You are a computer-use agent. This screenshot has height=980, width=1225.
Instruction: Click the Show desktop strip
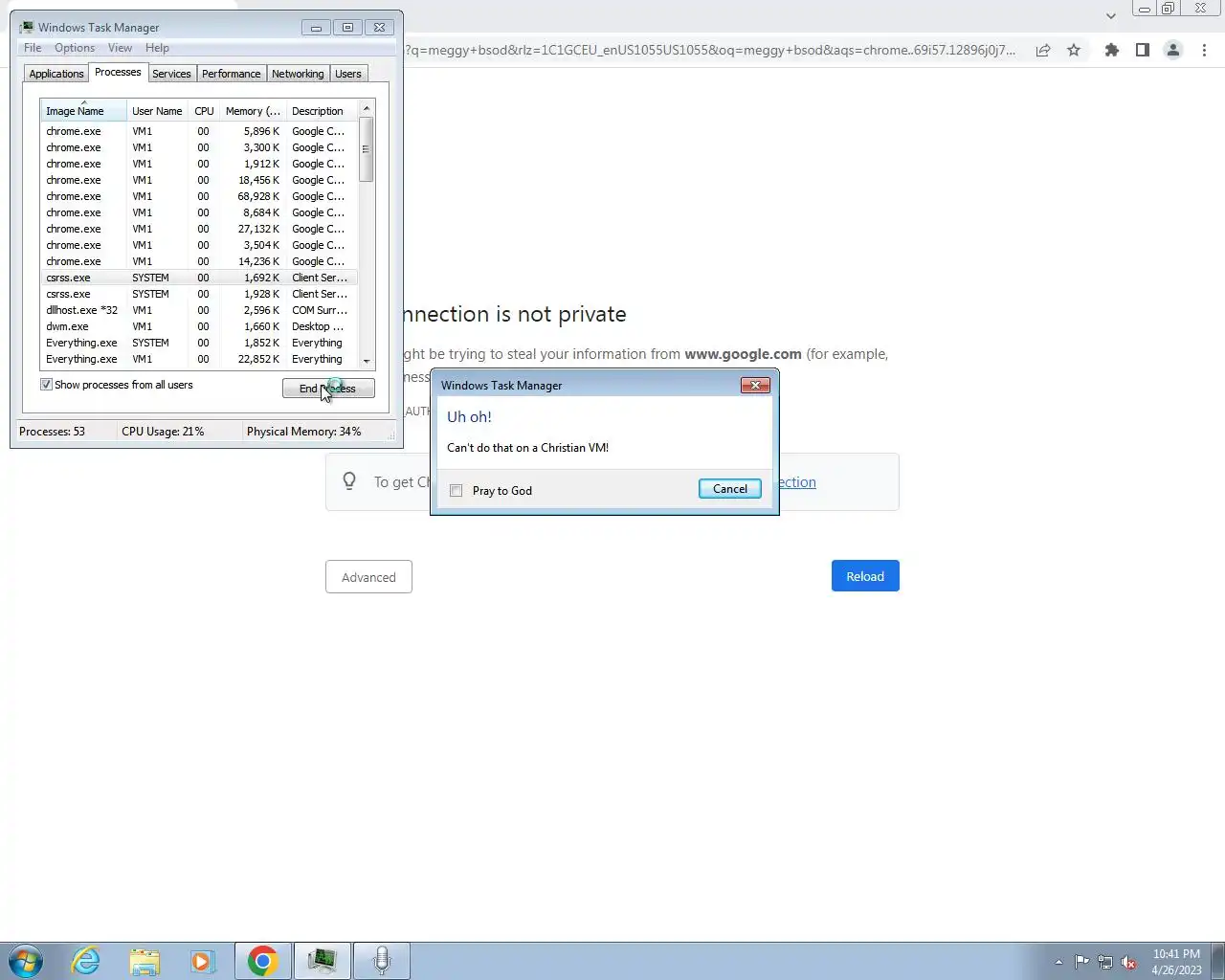1218,961
